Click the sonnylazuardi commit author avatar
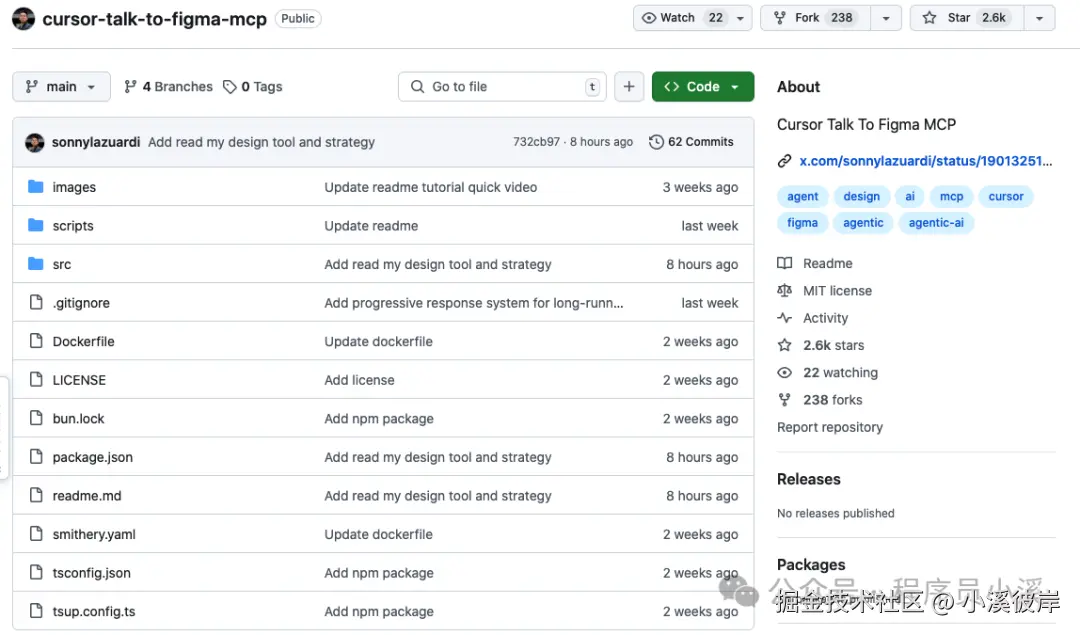Screen dimensions: 1080x635 click(35, 142)
